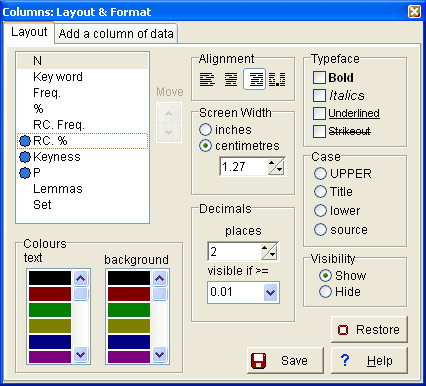This screenshot has width=426, height=386.
Task: Choose centimetres for screen width
Action: (205, 146)
